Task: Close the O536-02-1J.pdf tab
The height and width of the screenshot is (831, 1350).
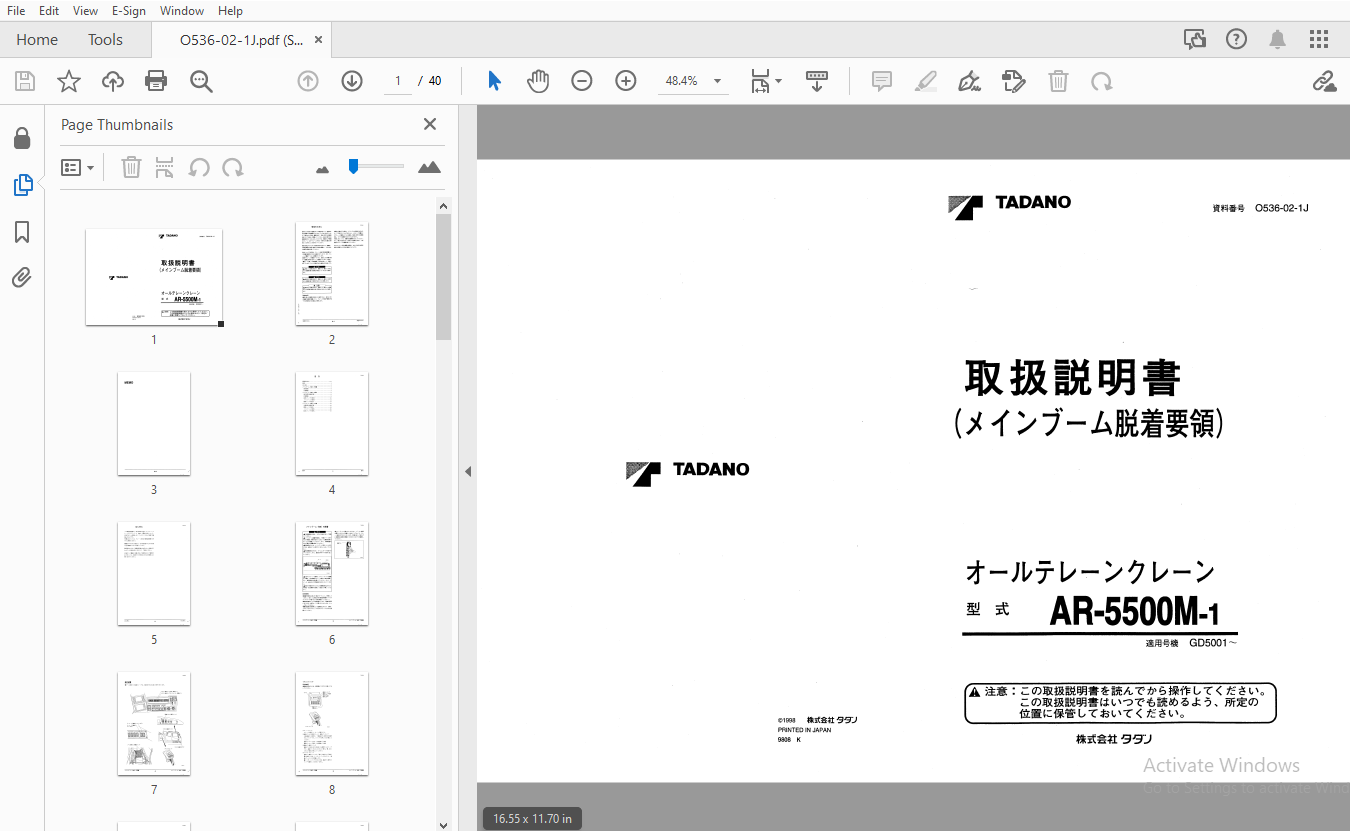Action: click(318, 40)
